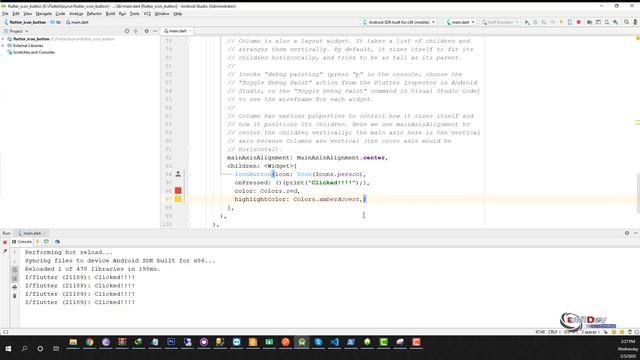Click the Project Structure icon in toolbar
Screen dimensions: 640x360
589,22
